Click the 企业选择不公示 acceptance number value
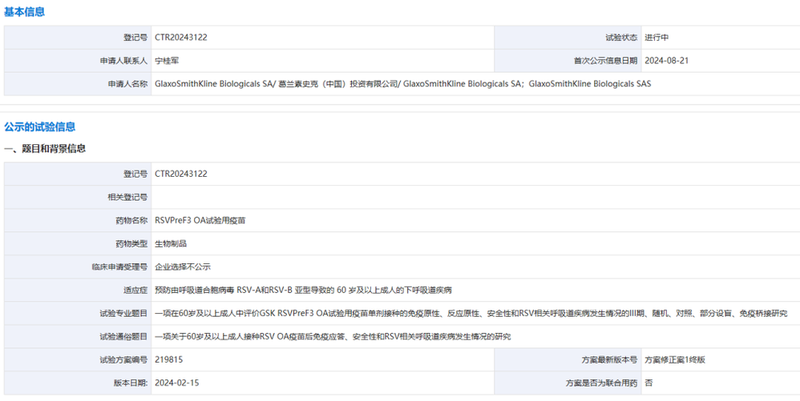The width and height of the screenshot is (800, 401). [x=182, y=267]
